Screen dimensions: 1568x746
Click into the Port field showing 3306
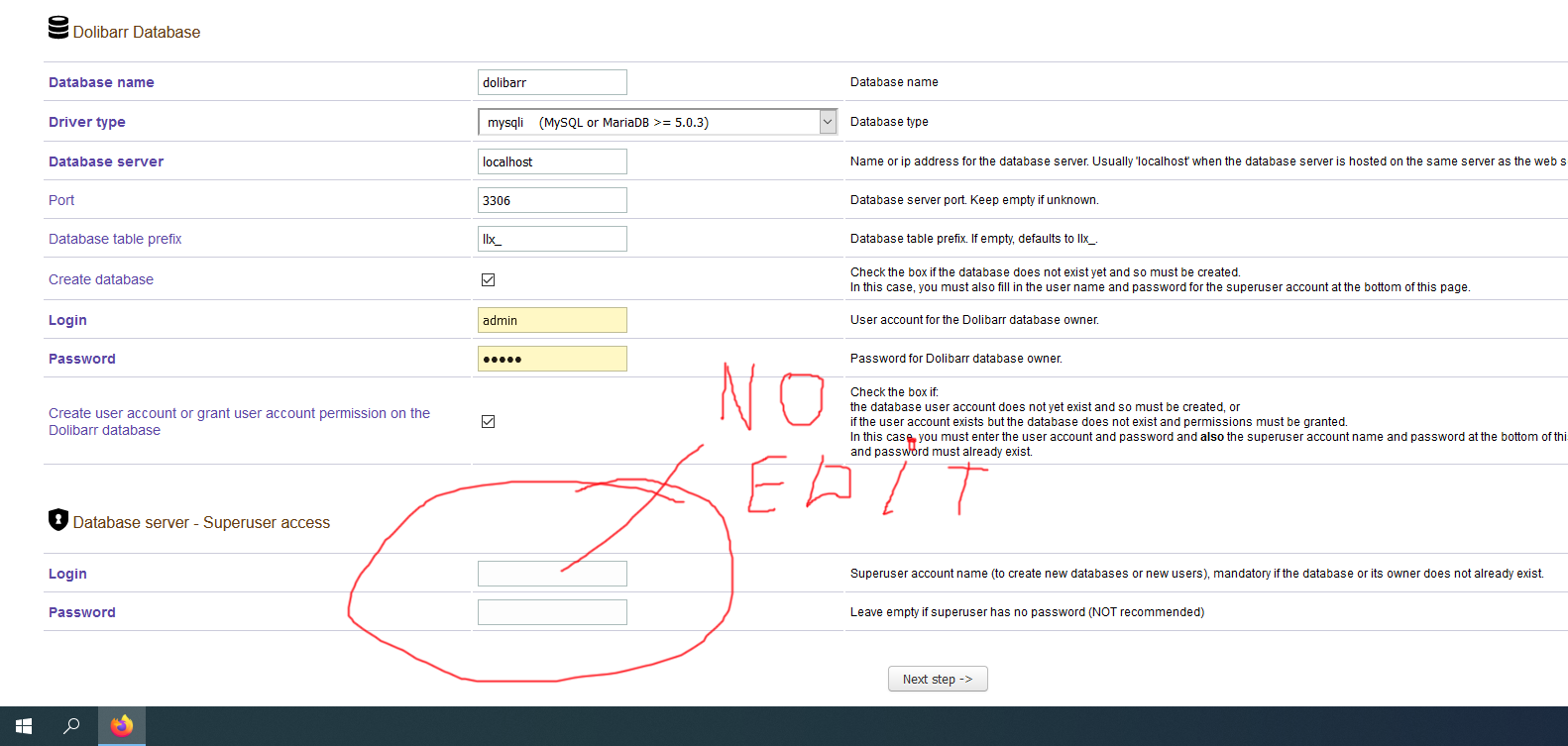(552, 200)
